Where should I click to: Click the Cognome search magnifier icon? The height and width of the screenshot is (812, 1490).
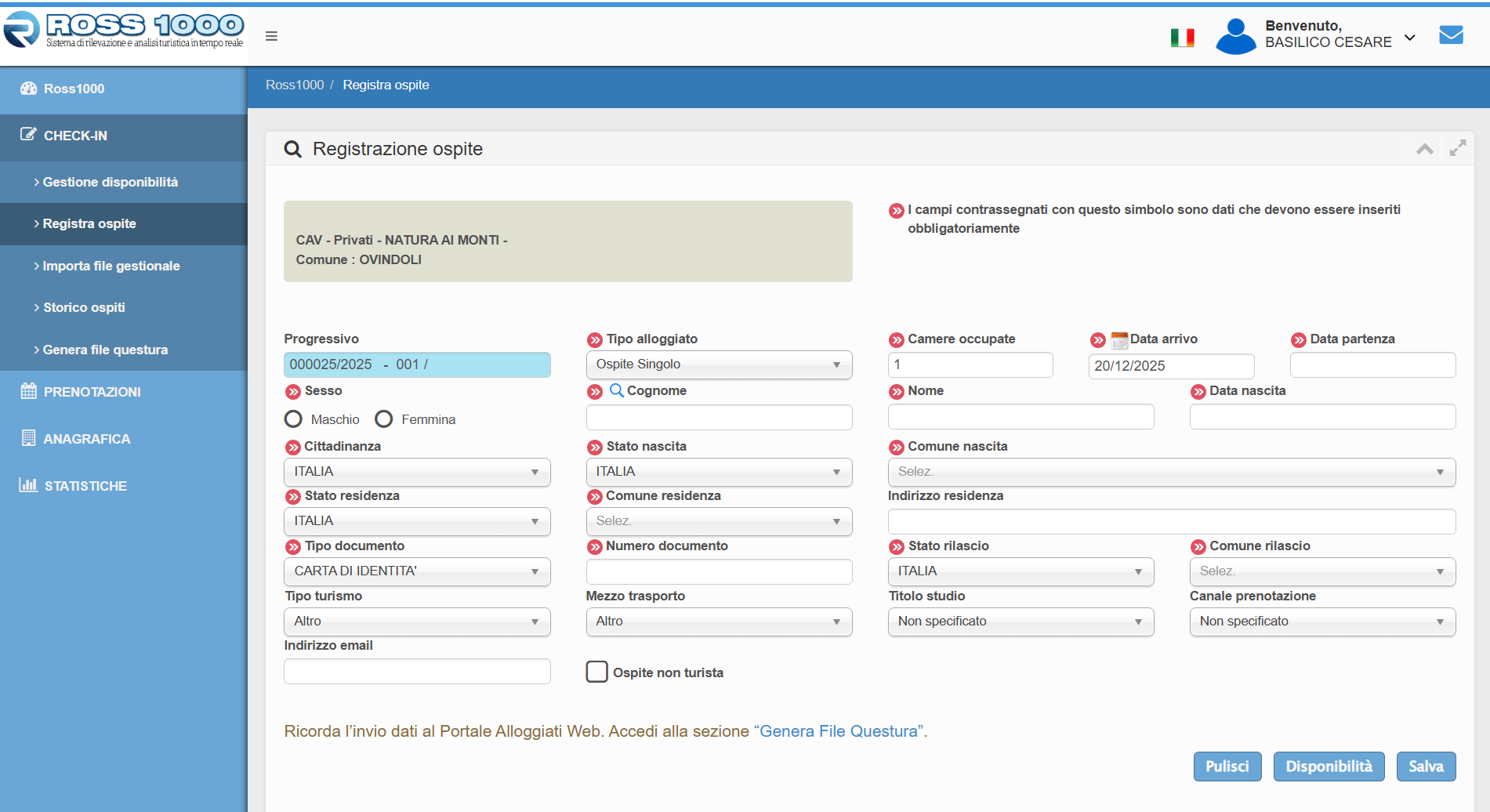(x=617, y=390)
